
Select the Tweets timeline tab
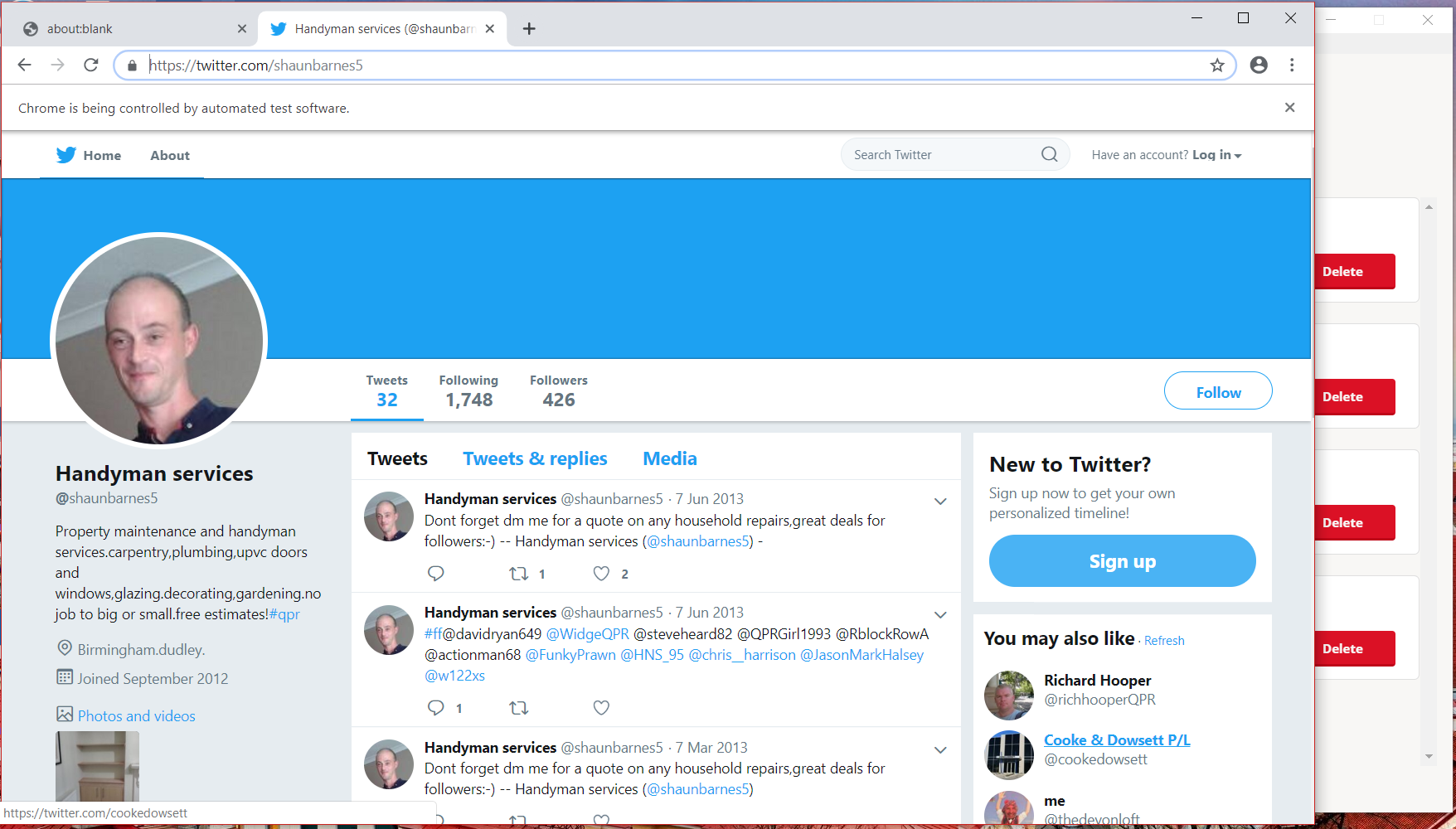tap(398, 458)
